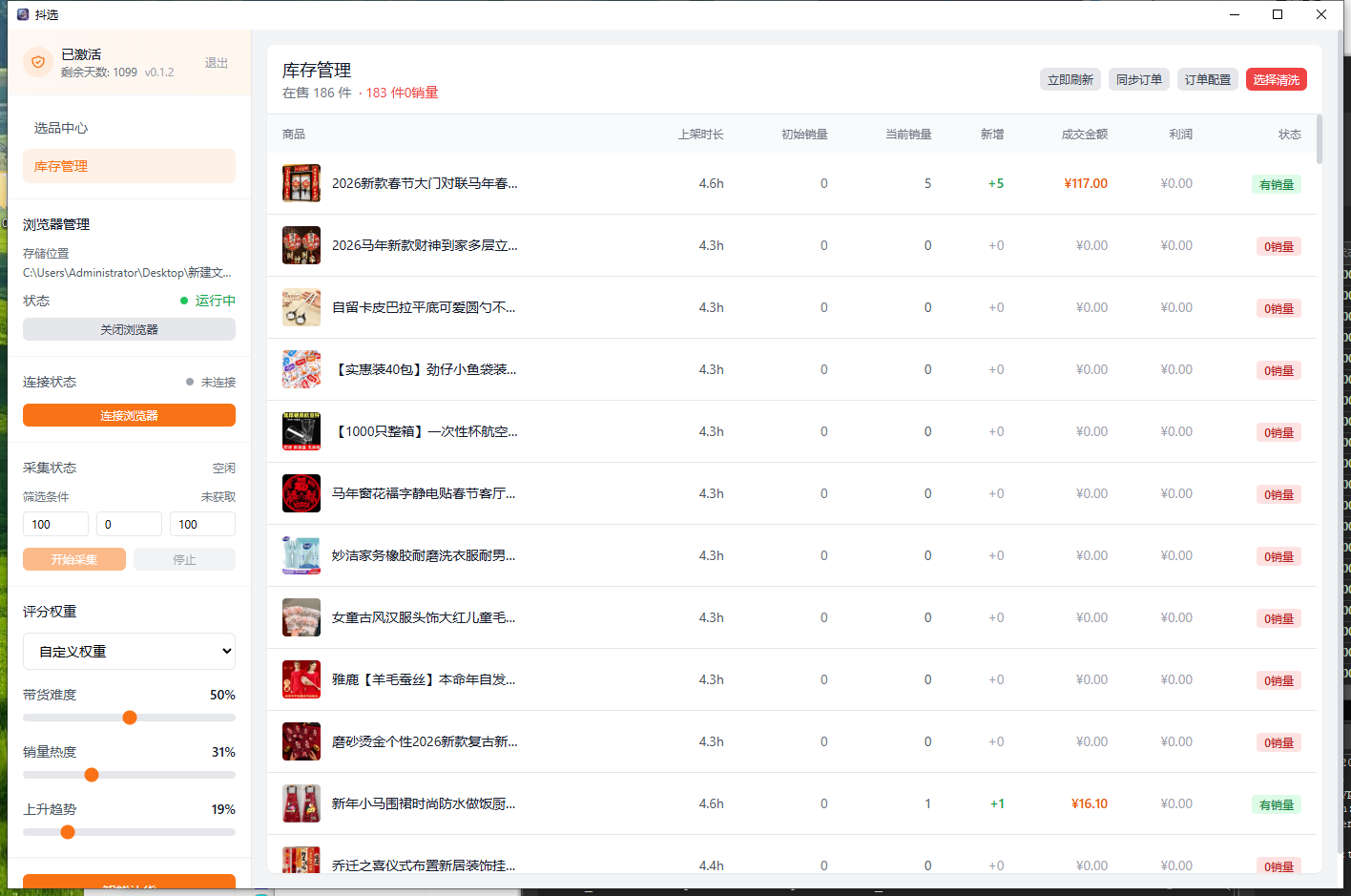Click the orange 连接浏览器 connect button
1351x896 pixels.
point(129,415)
